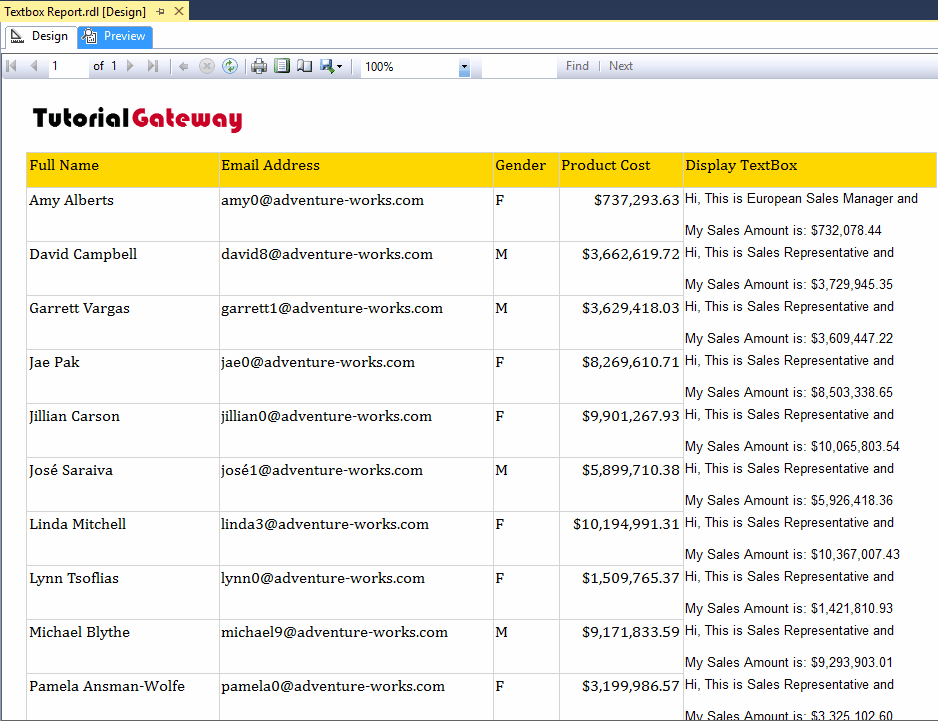
Task: Click the Gender column header
Action: pos(526,170)
